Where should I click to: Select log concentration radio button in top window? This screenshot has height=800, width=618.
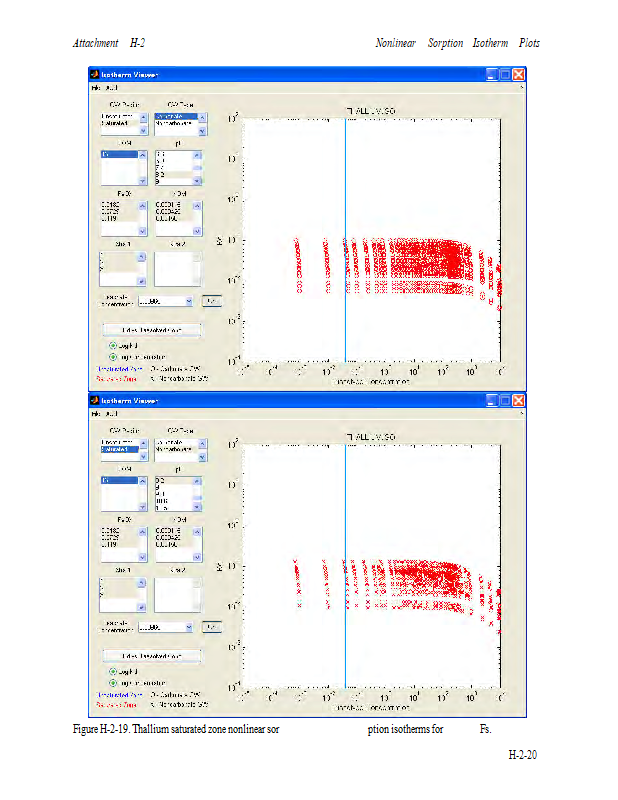(113, 357)
